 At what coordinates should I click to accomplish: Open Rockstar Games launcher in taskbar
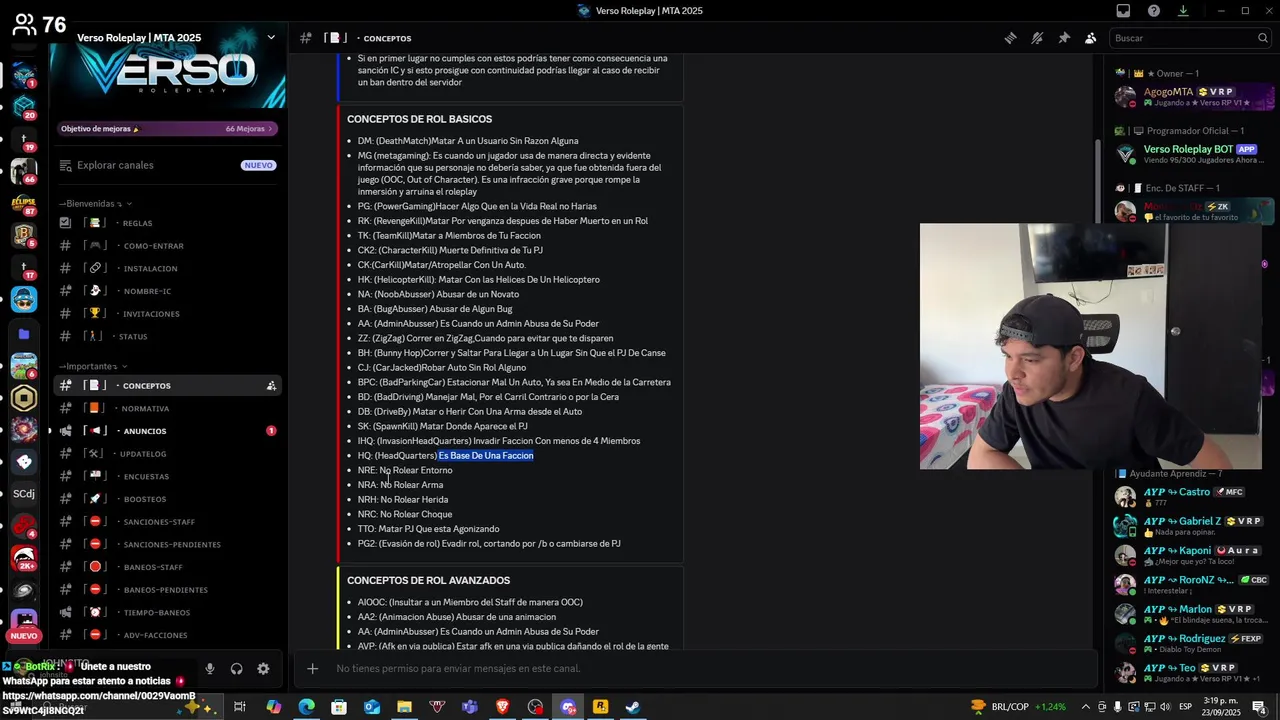click(600, 707)
